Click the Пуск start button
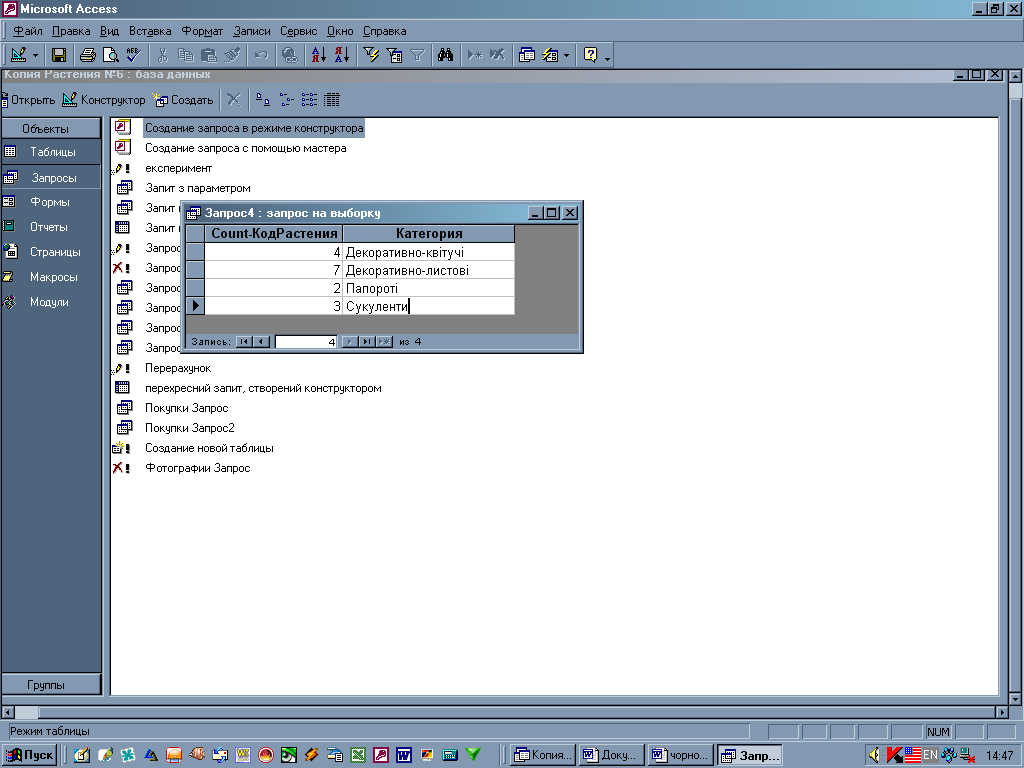Viewport: 1024px width, 768px height. (30, 755)
